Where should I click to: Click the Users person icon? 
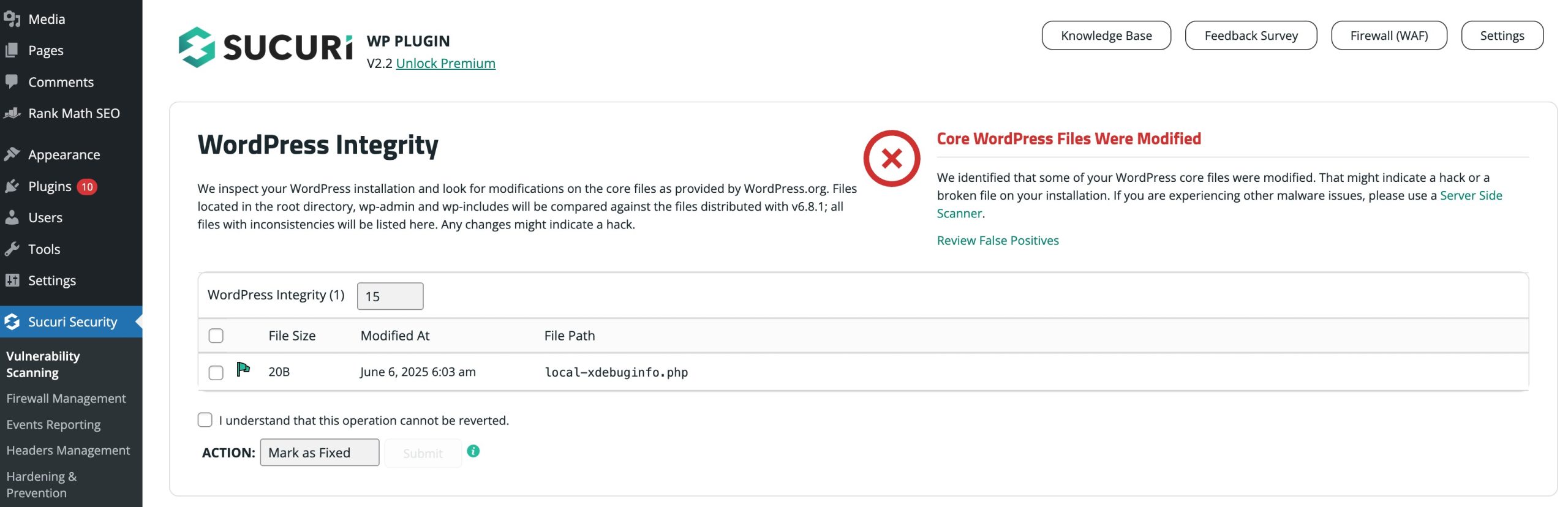(12, 217)
